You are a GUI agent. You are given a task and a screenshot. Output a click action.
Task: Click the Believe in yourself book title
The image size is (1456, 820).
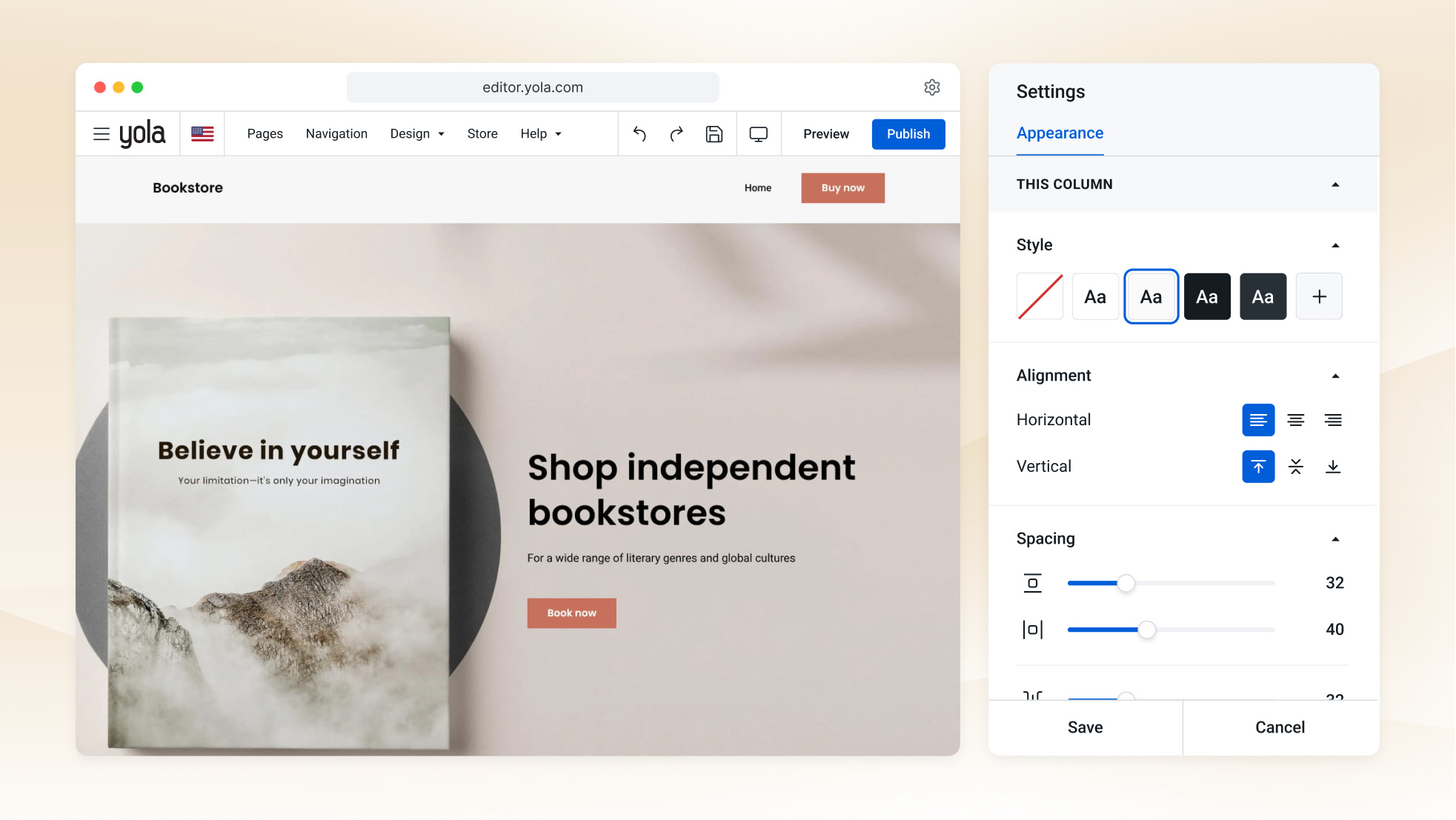(279, 450)
